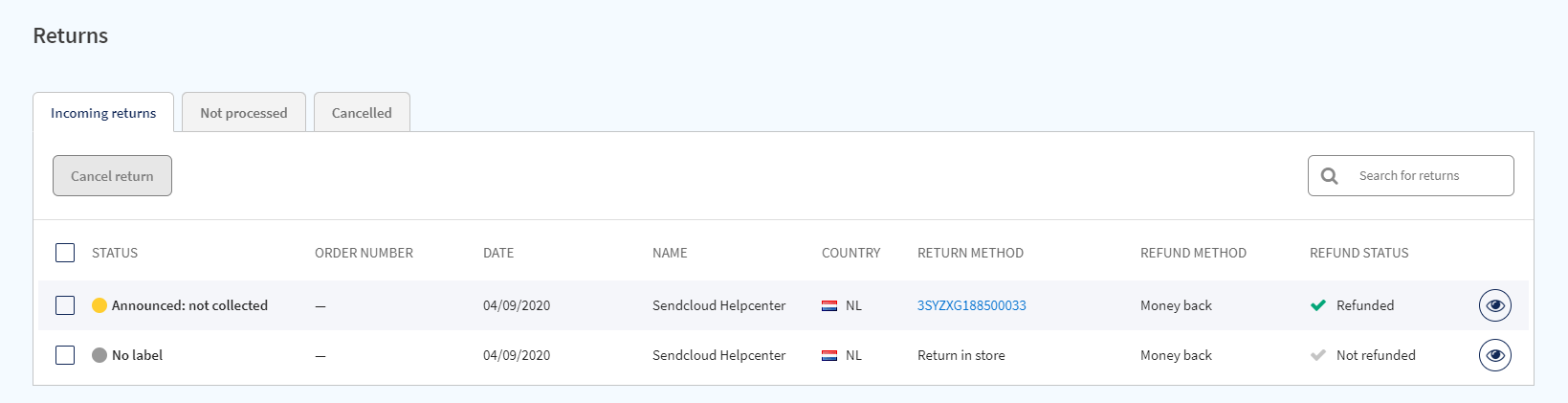Click NL flag in Return in store row
This screenshot has width=1568, height=403.
click(x=829, y=355)
